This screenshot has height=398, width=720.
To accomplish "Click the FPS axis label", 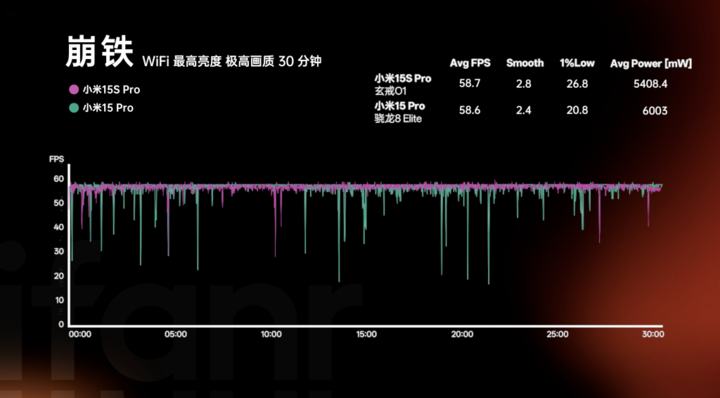I will pos(56,159).
